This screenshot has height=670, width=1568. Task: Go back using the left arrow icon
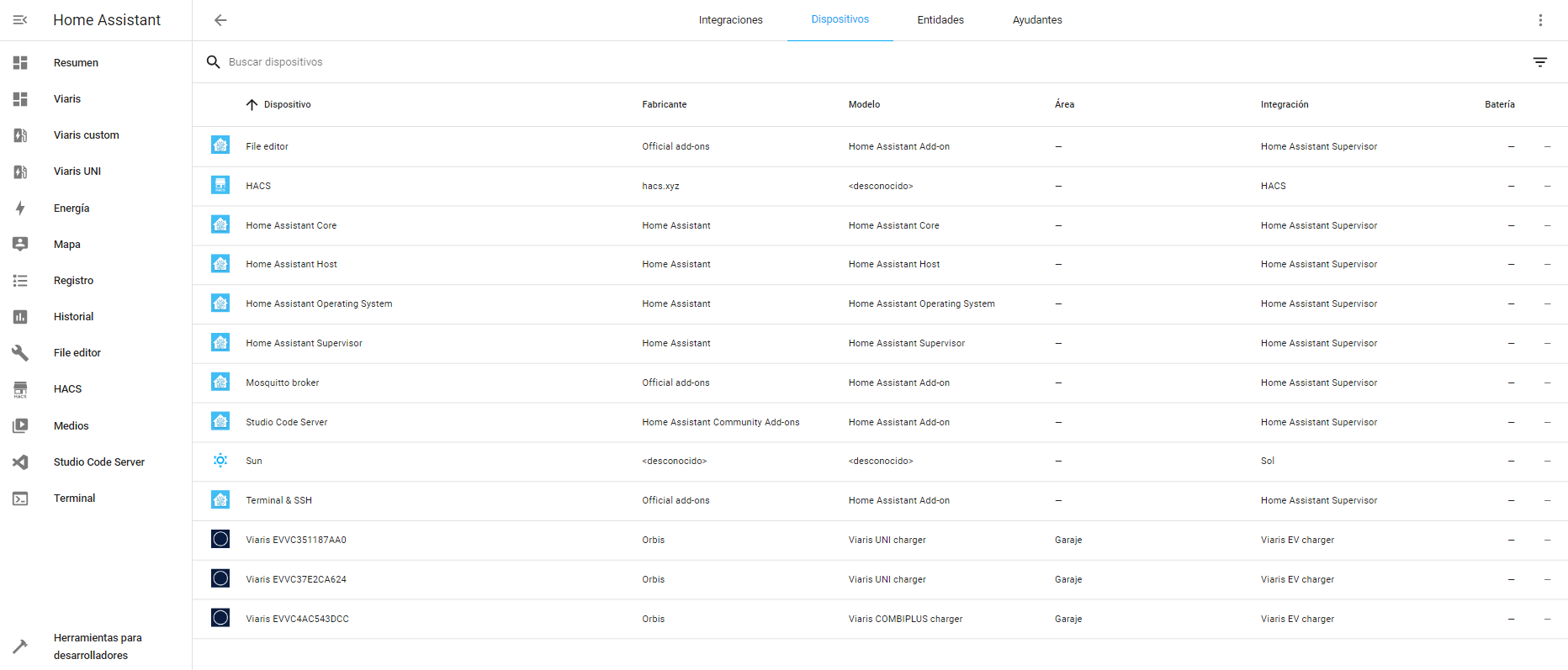(220, 20)
